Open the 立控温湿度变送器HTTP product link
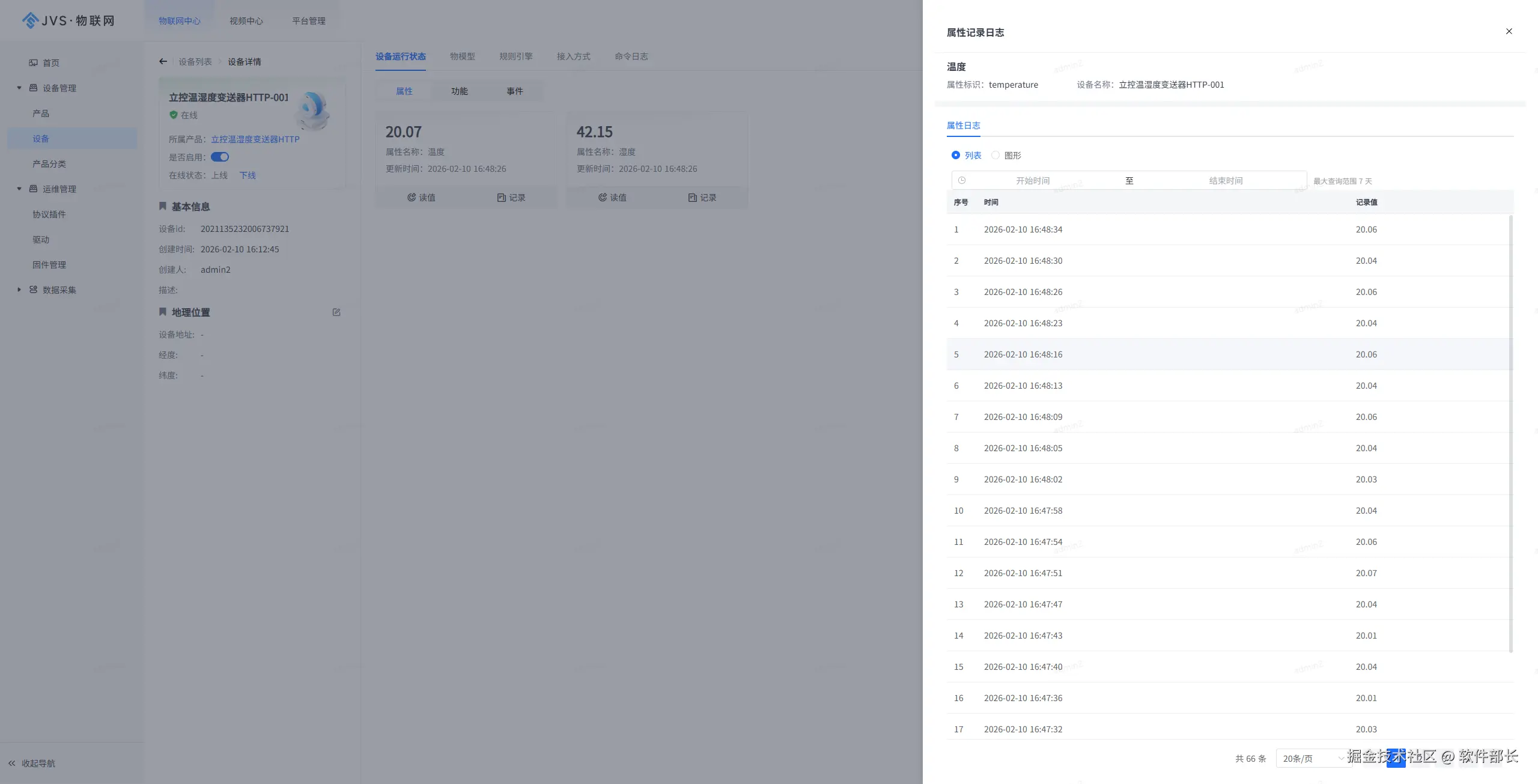1538x784 pixels. point(255,139)
